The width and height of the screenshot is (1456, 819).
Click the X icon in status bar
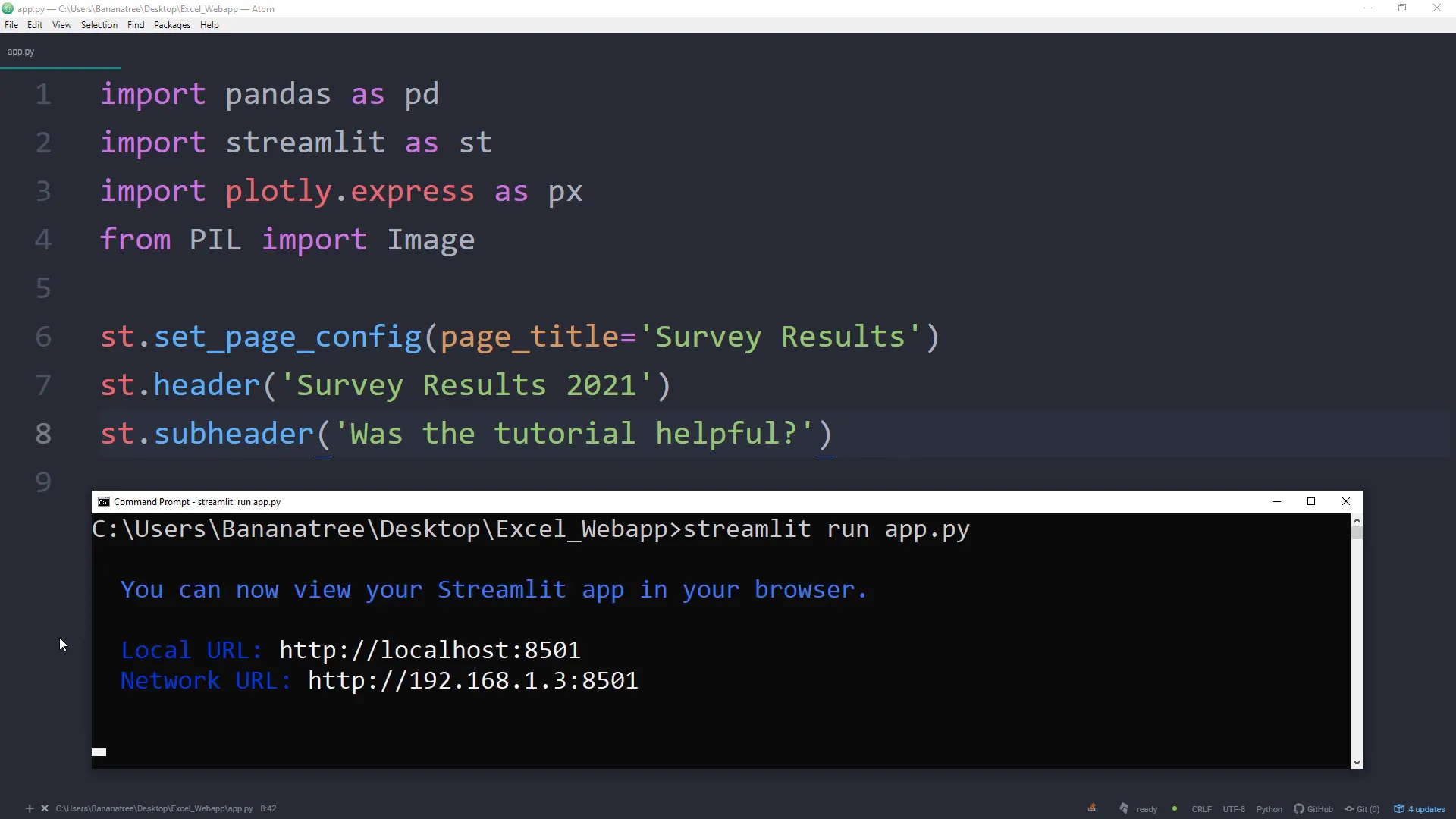pos(45,808)
